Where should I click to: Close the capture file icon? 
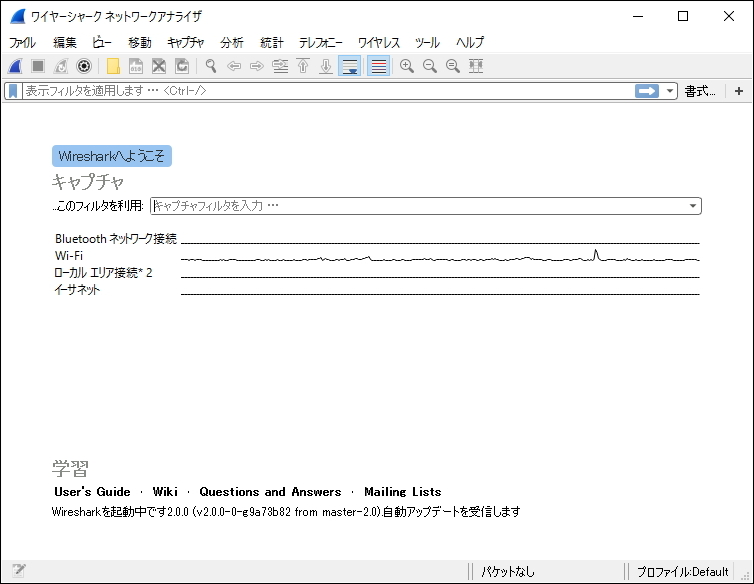(159, 66)
